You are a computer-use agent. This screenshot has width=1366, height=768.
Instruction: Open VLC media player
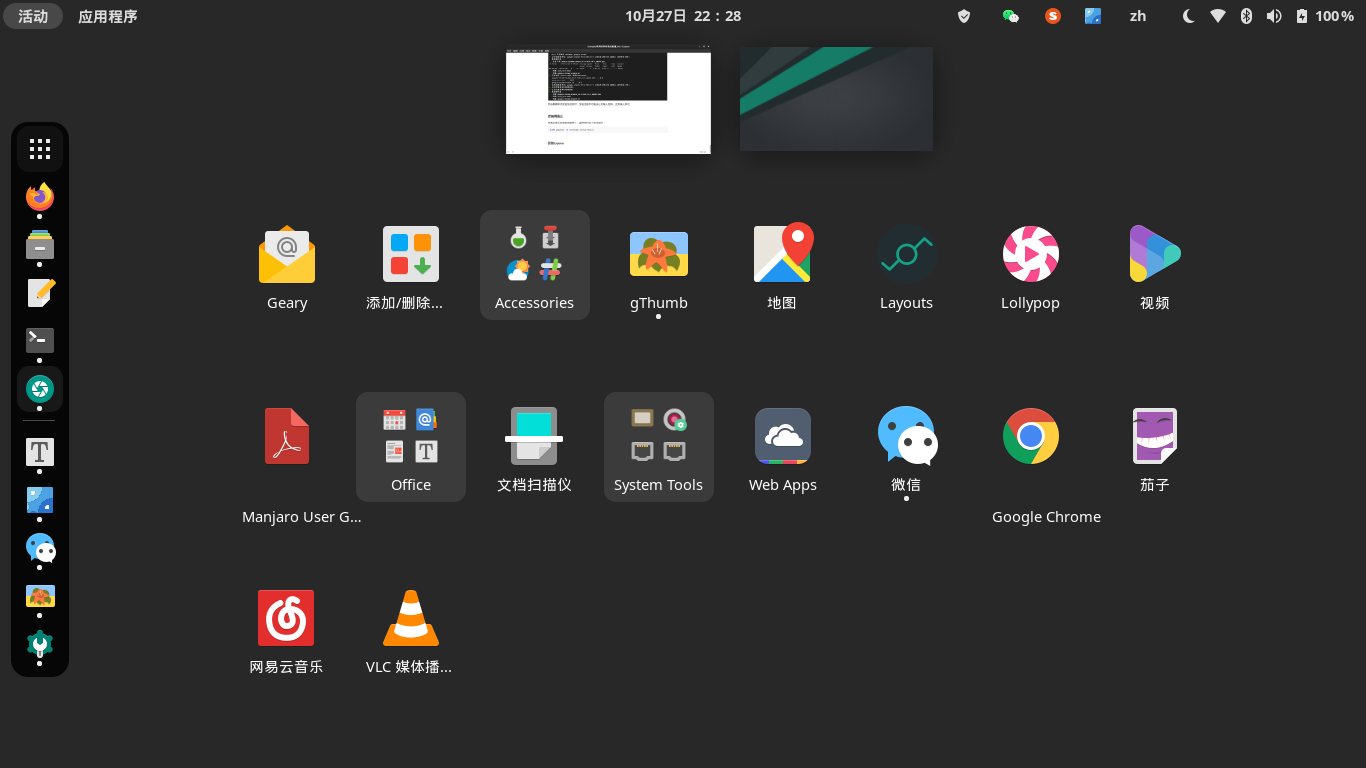pos(410,630)
